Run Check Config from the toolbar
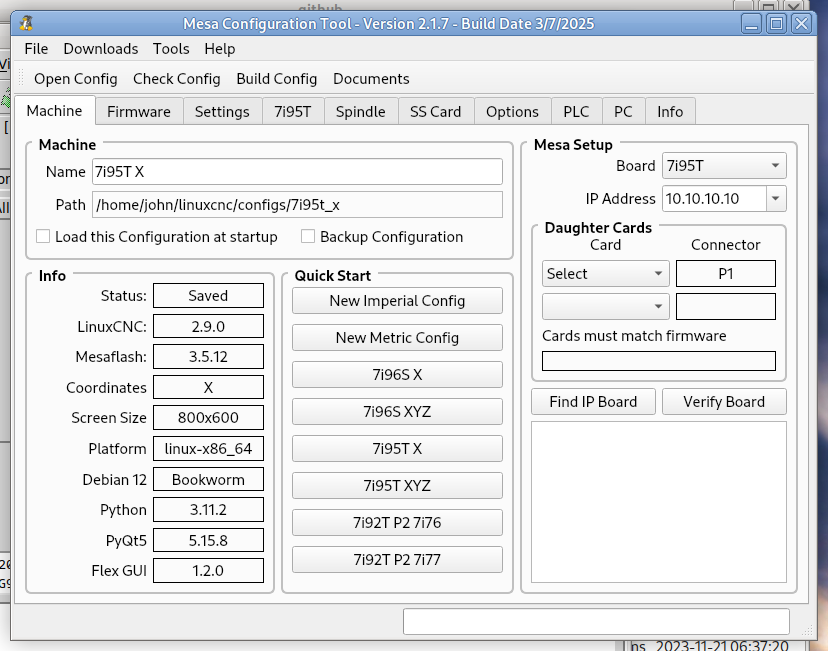The width and height of the screenshot is (828, 651). pos(176,79)
